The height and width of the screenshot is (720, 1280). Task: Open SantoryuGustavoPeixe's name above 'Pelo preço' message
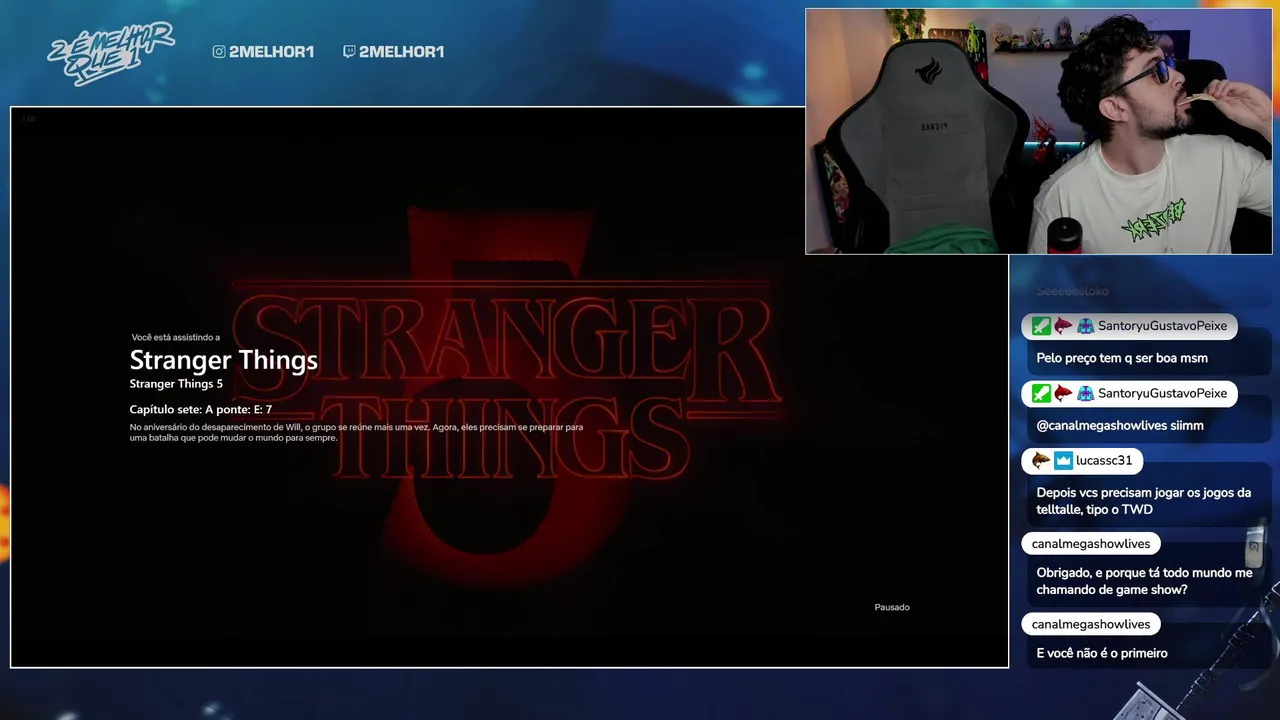1162,326
